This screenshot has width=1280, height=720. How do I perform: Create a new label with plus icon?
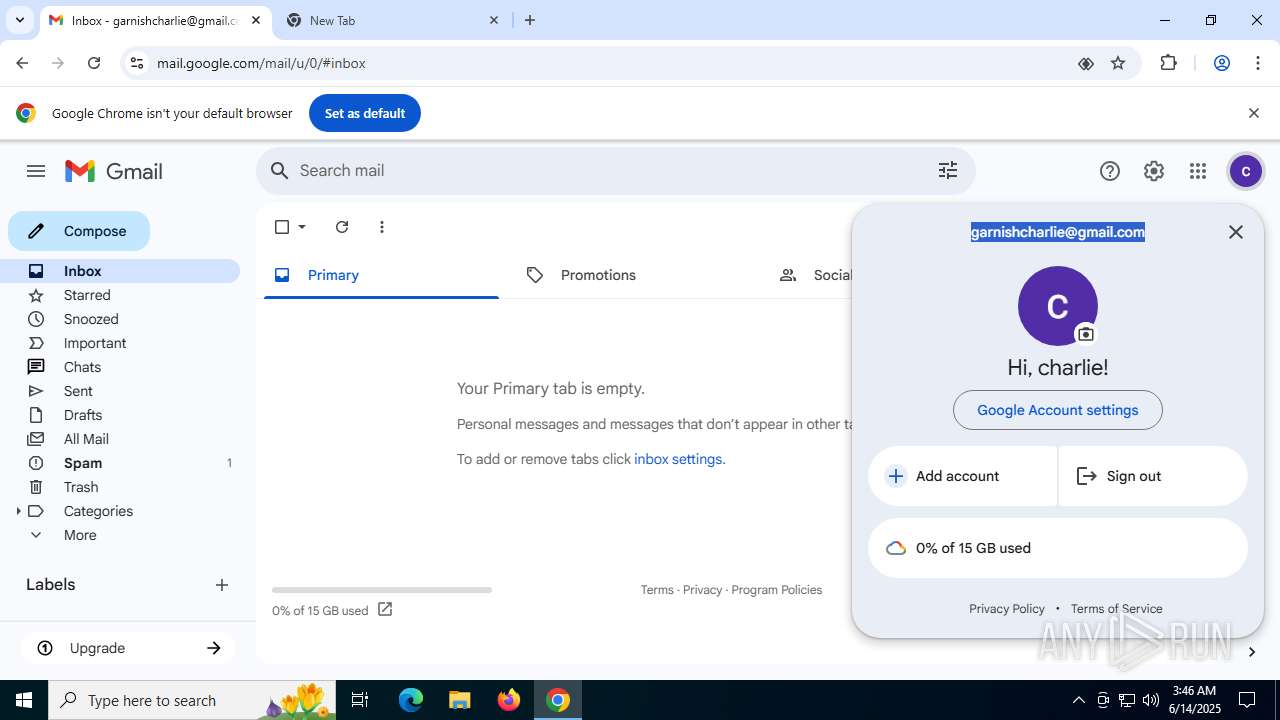pos(222,585)
